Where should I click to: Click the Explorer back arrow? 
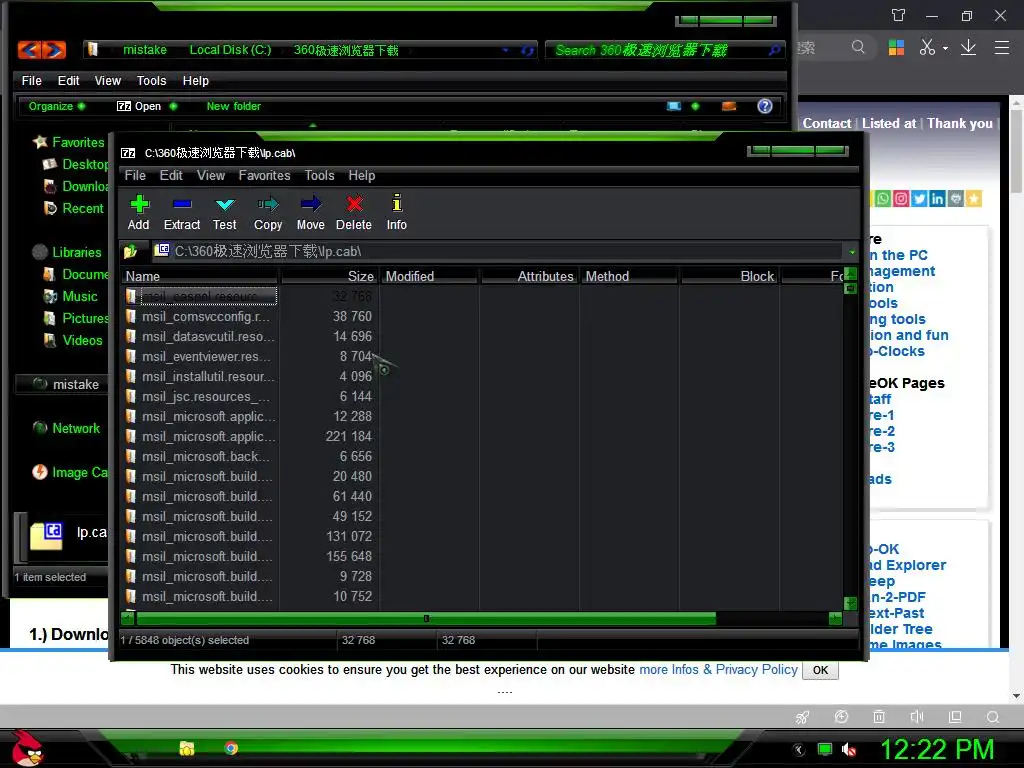29,50
